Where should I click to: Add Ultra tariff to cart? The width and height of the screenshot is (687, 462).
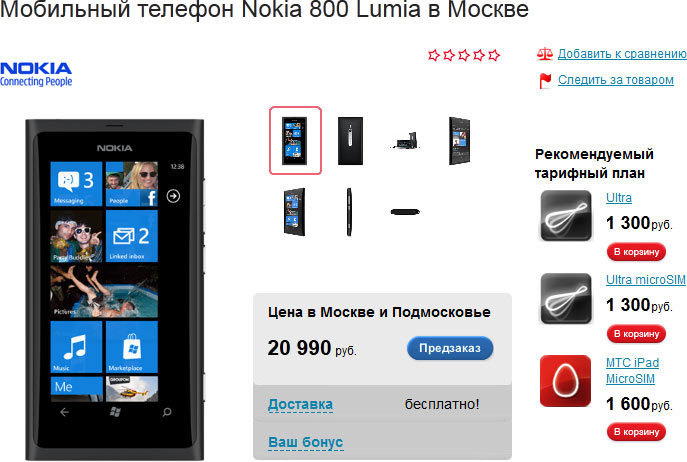click(x=636, y=252)
